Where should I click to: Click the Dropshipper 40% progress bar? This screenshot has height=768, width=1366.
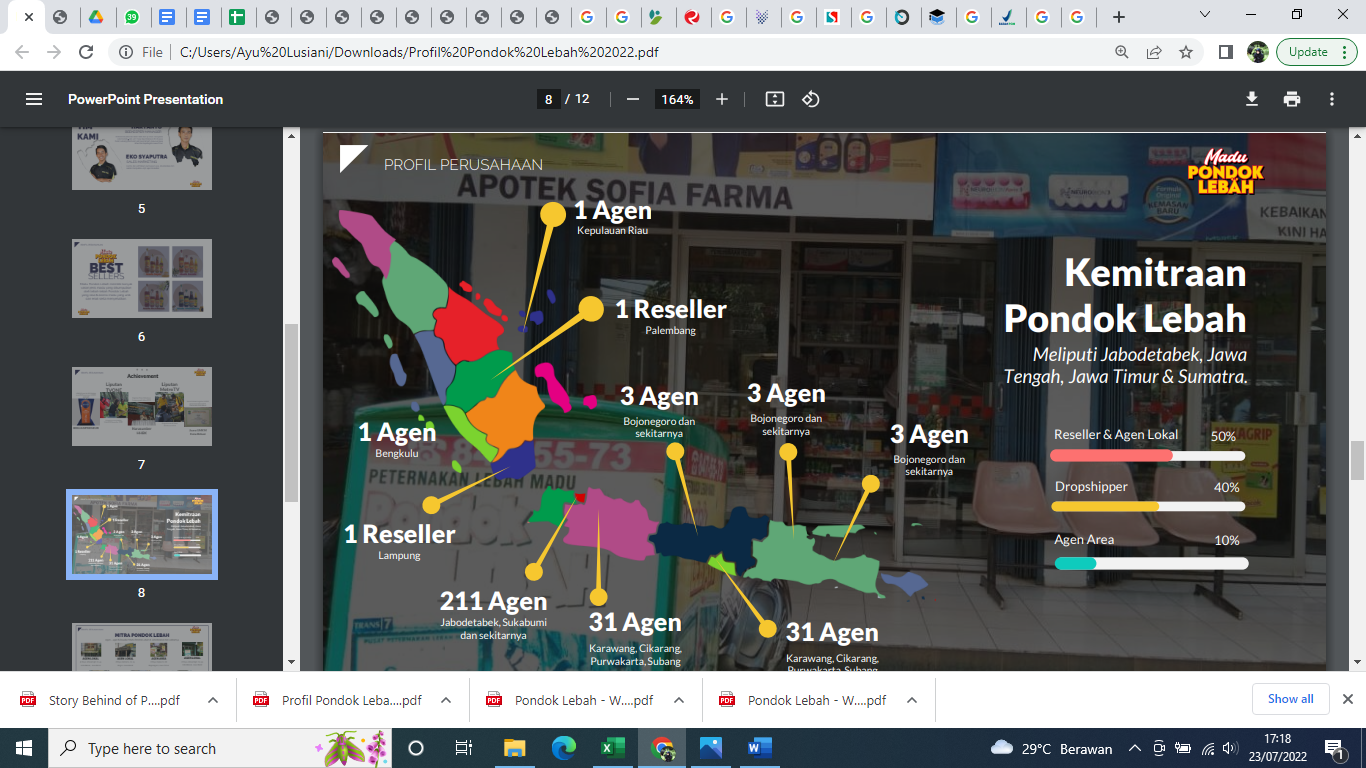click(x=1148, y=507)
